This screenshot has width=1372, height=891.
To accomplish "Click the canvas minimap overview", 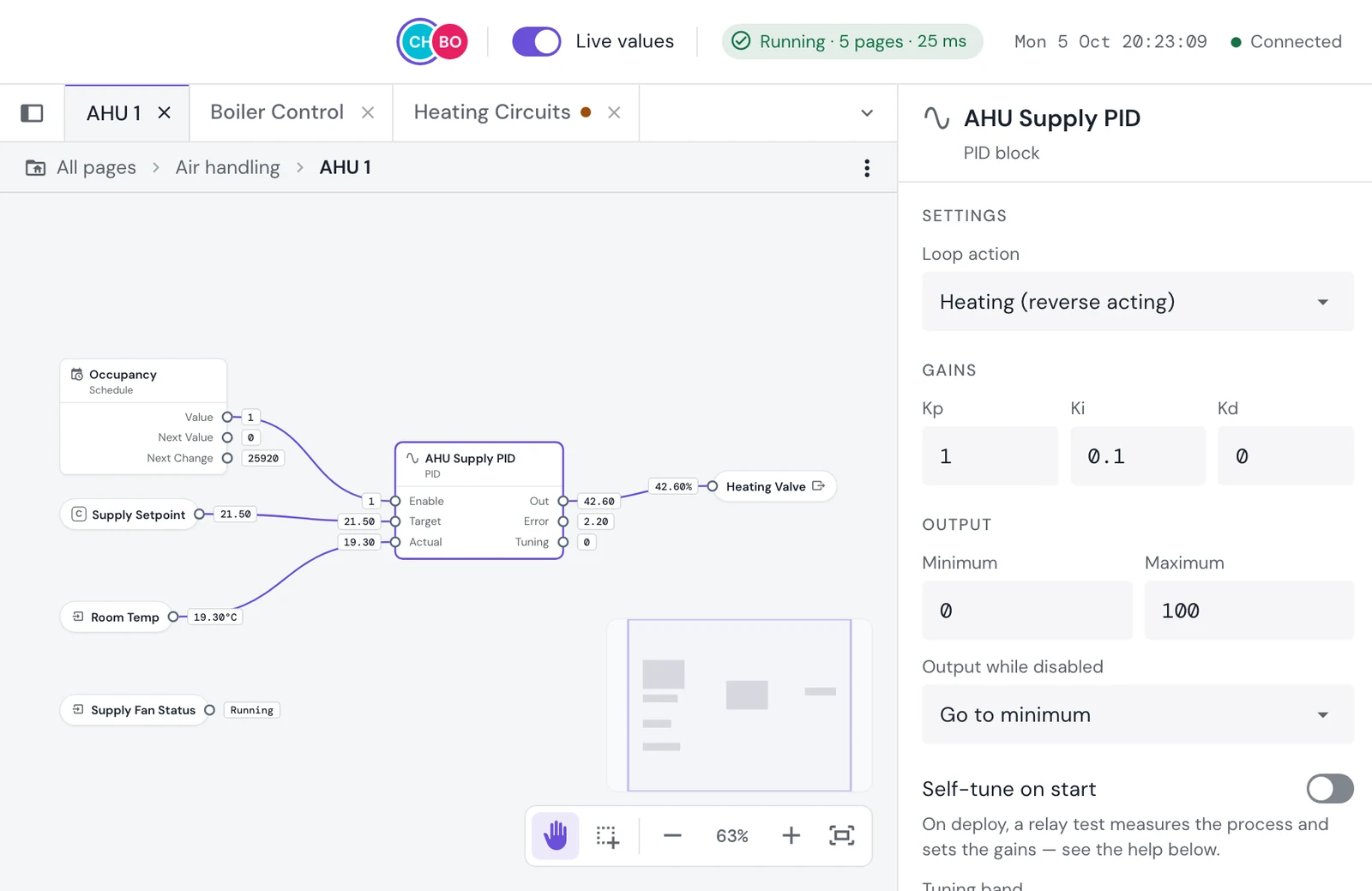I will tap(739, 705).
